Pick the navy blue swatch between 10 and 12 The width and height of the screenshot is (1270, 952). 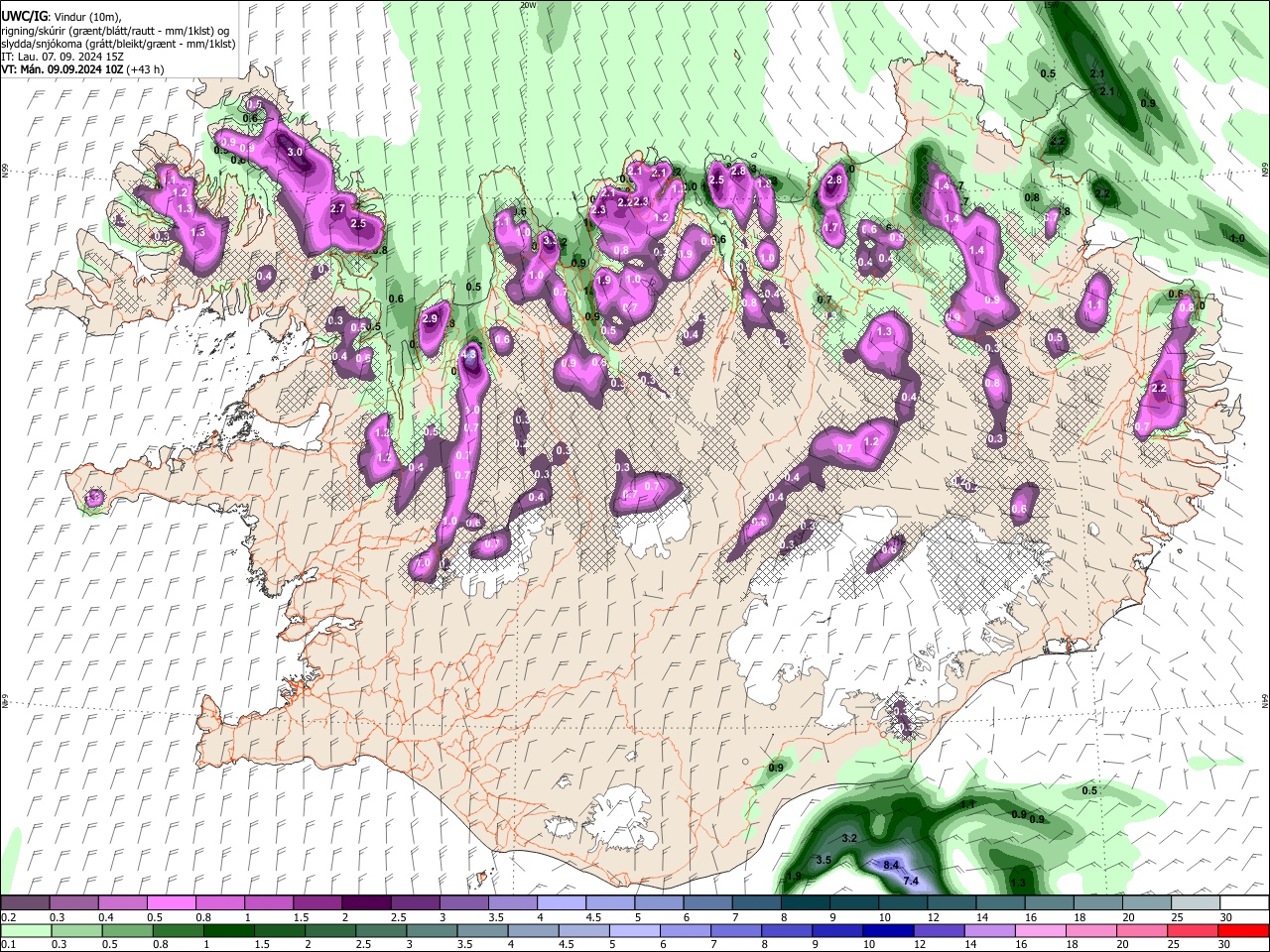coord(888,930)
